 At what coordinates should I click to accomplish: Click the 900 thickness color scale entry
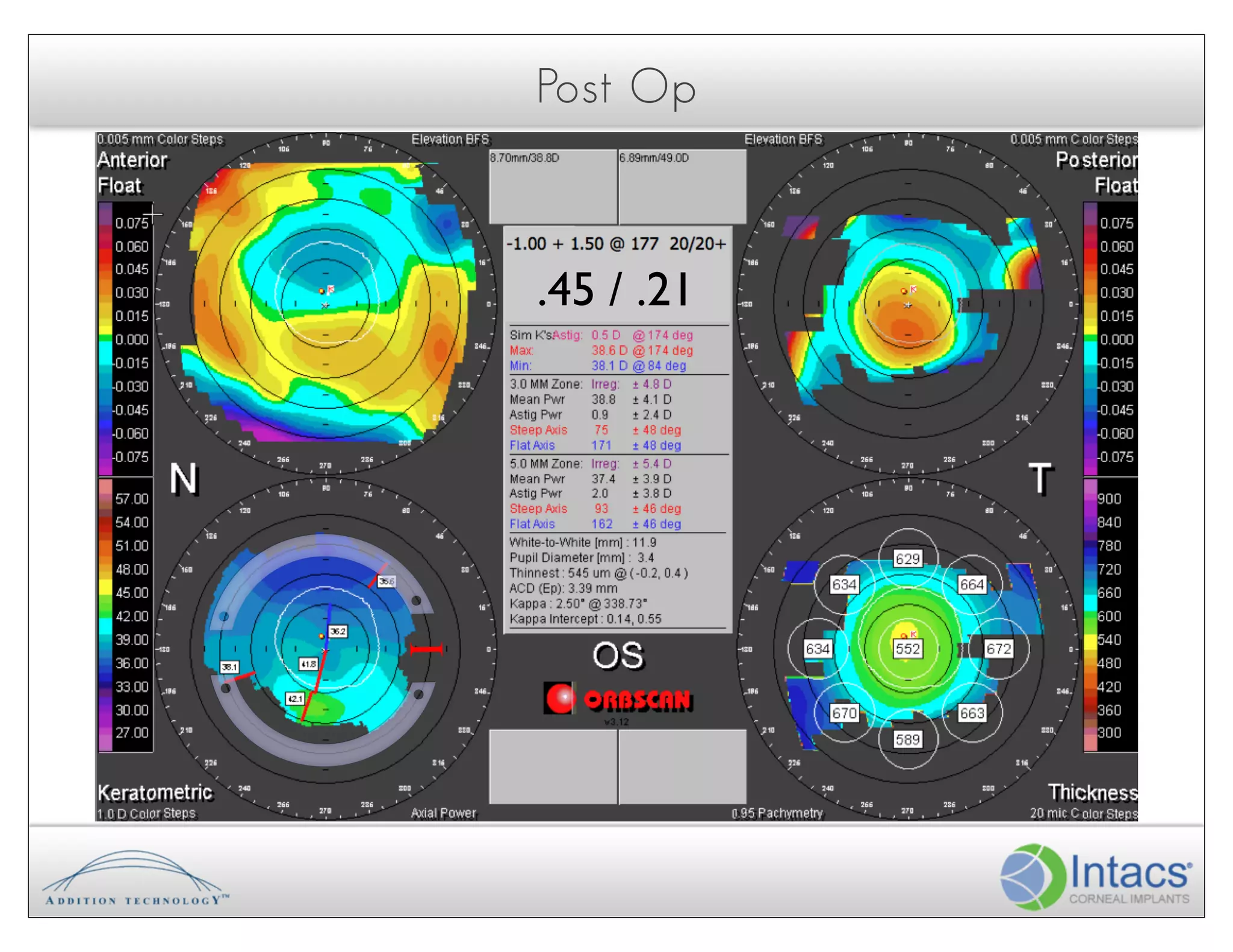[1109, 499]
